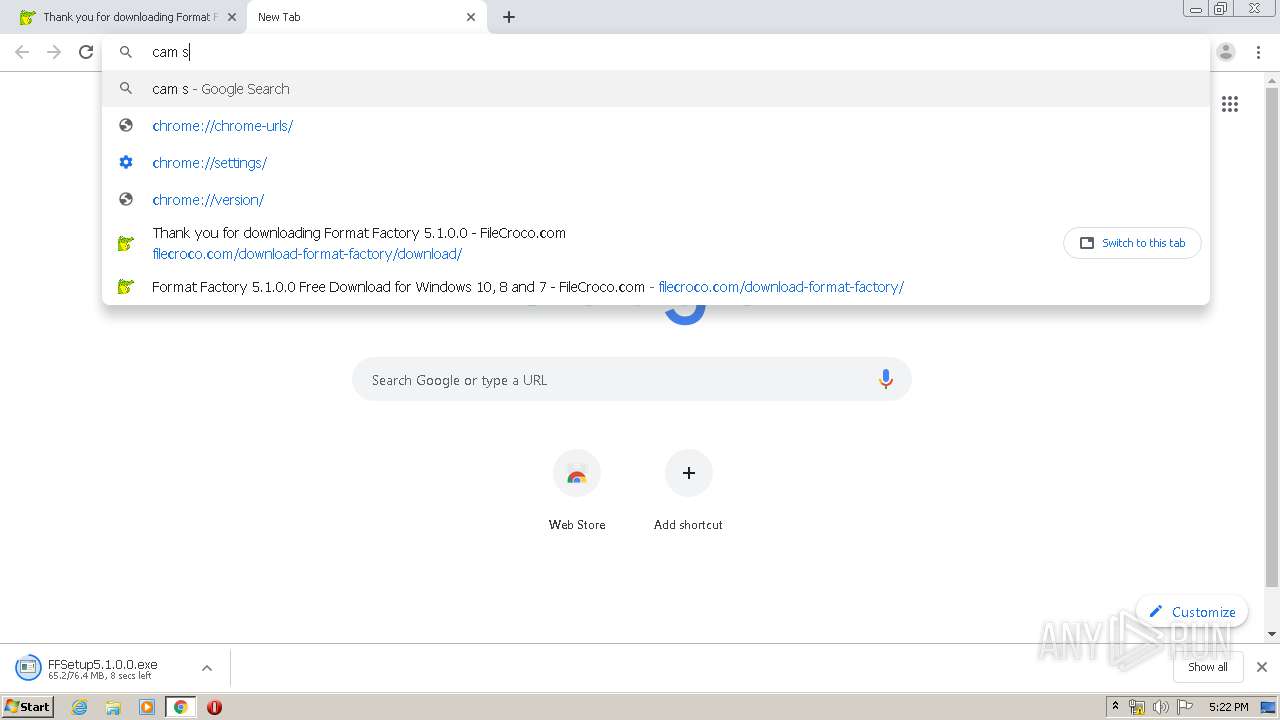The image size is (1280, 720).
Task: Open a new tab with plus button
Action: point(509,17)
